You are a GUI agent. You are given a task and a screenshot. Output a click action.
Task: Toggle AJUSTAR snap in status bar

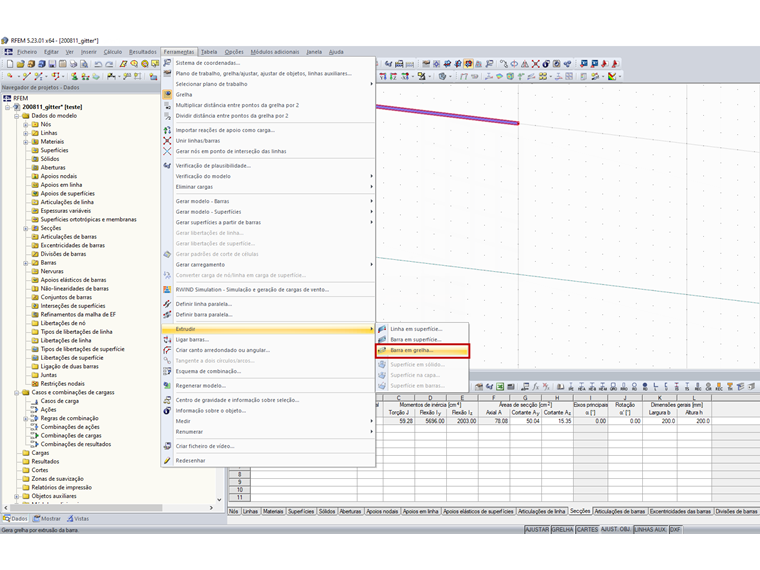[537, 529]
